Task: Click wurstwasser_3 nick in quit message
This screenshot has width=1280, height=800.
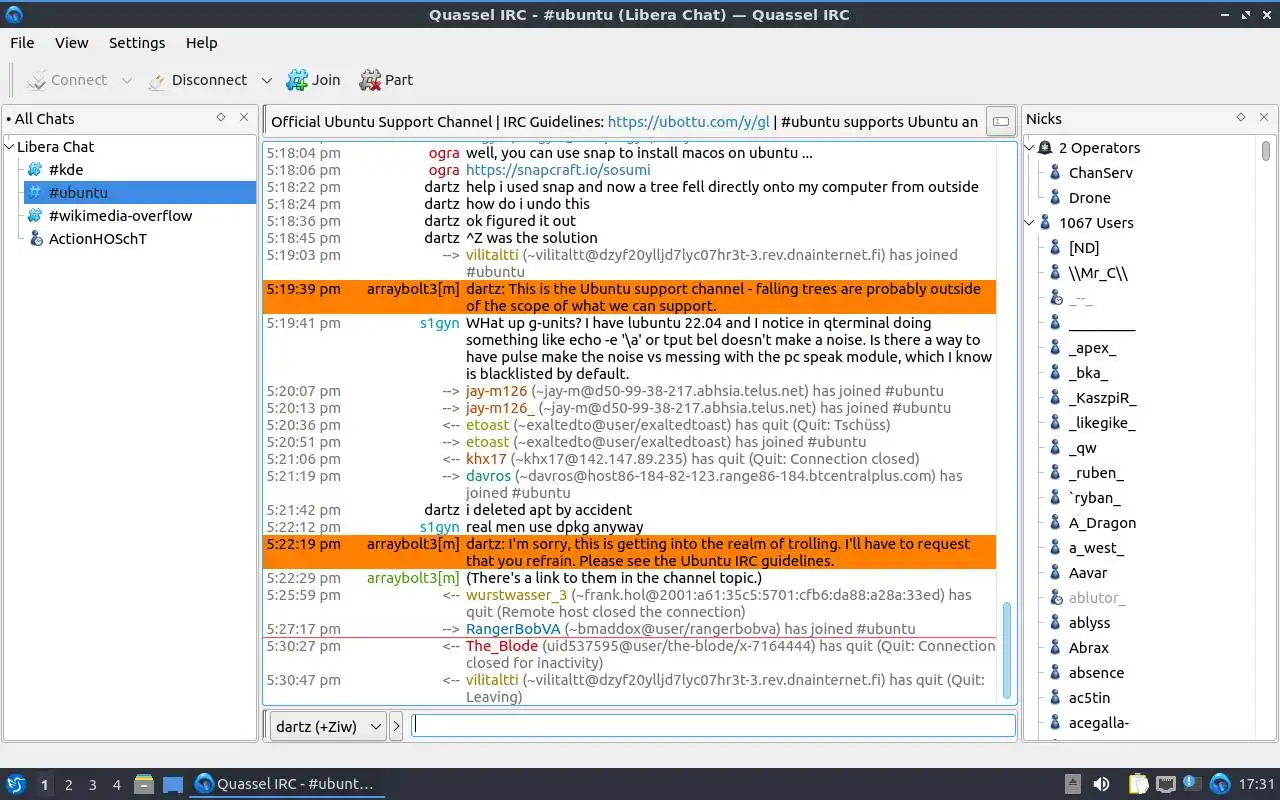Action: [516, 595]
